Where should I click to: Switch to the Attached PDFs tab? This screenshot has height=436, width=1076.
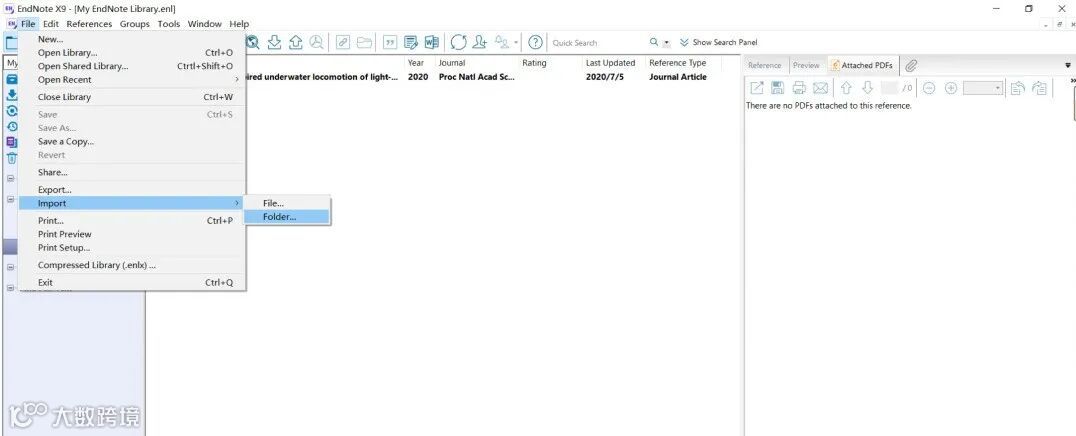(863, 66)
